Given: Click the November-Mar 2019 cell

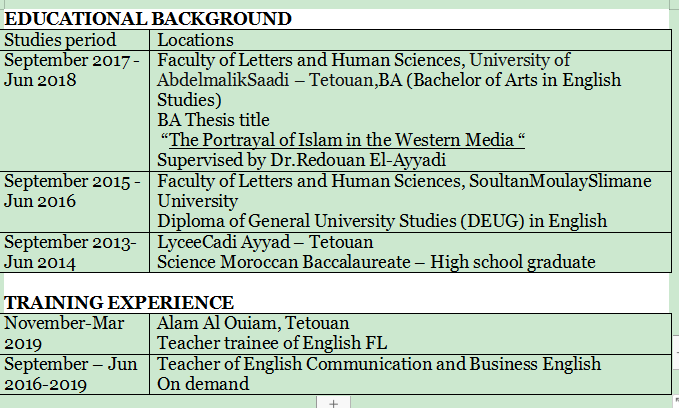Looking at the screenshot, I should [x=65, y=333].
